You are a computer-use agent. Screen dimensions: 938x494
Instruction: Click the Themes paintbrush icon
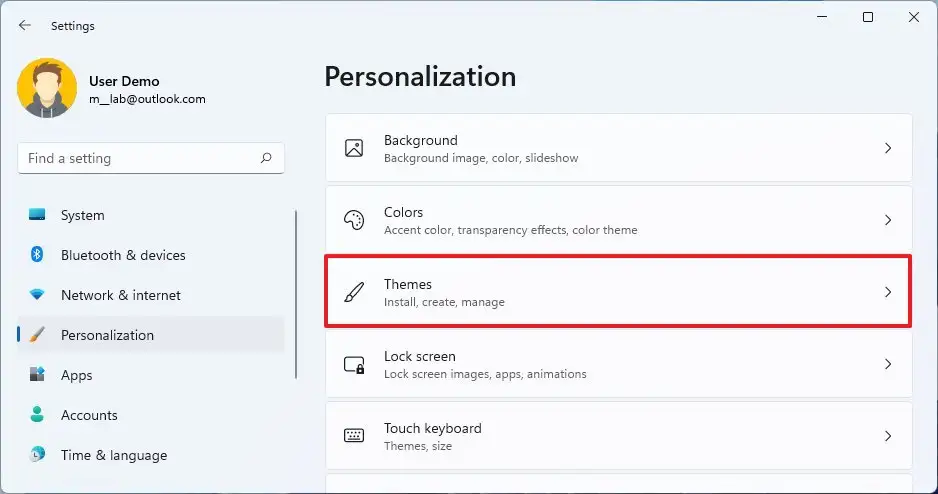tap(354, 292)
